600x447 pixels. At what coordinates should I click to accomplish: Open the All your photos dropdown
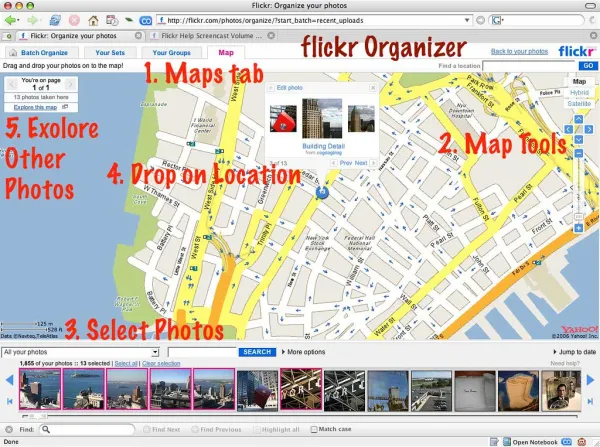(80, 352)
